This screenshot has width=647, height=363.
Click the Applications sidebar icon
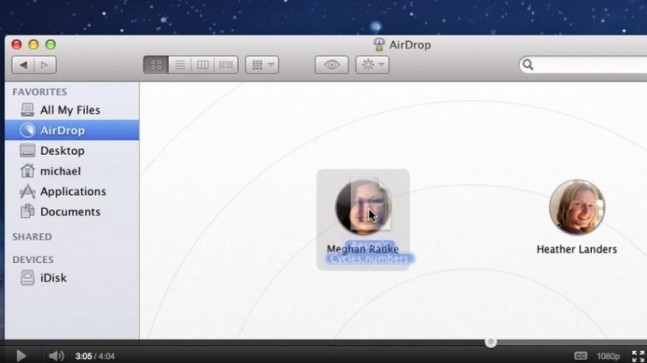pos(27,191)
